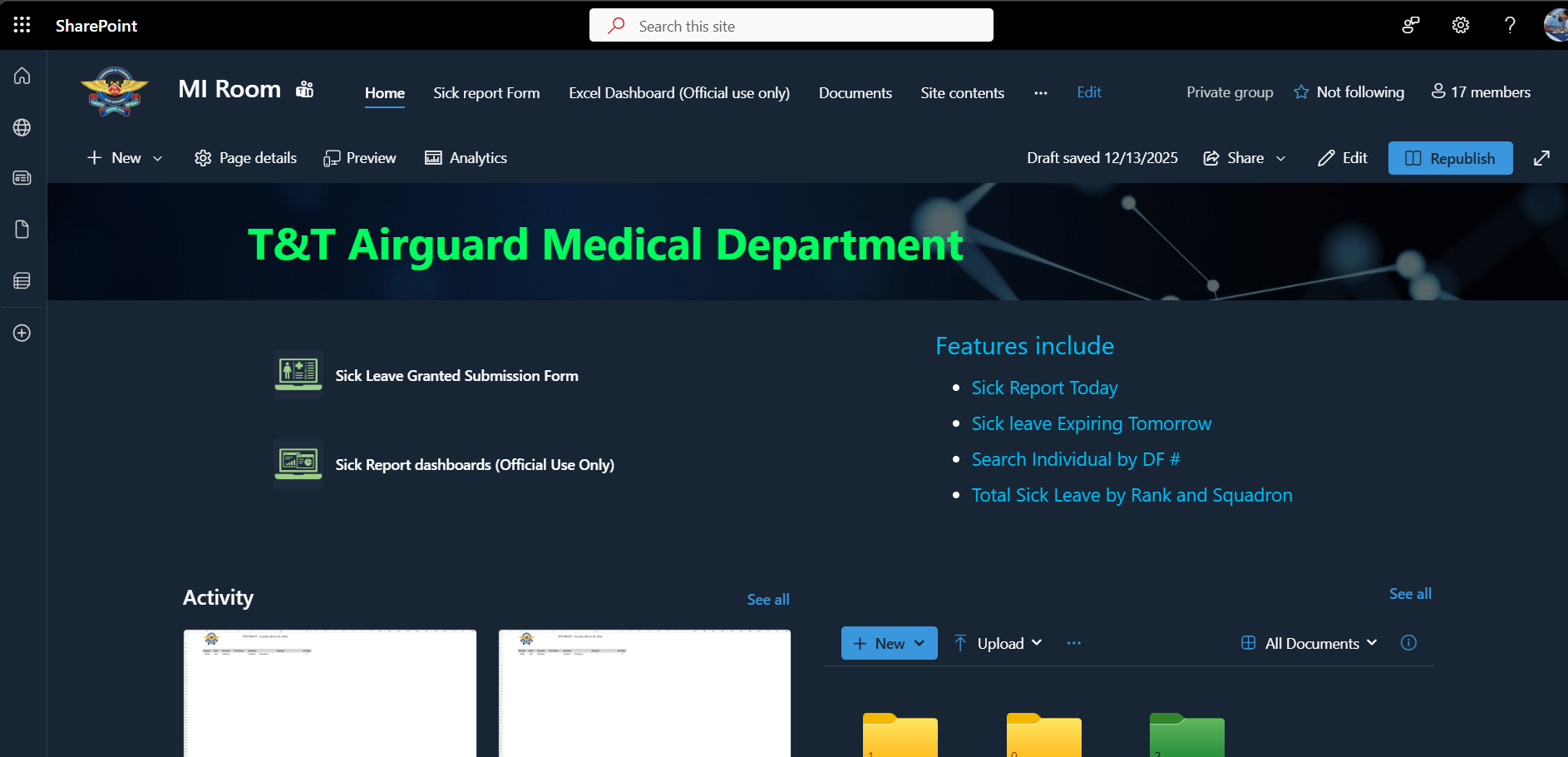Open the first Activity document thumbnail
Screen dimensions: 1568x757
tap(330, 693)
